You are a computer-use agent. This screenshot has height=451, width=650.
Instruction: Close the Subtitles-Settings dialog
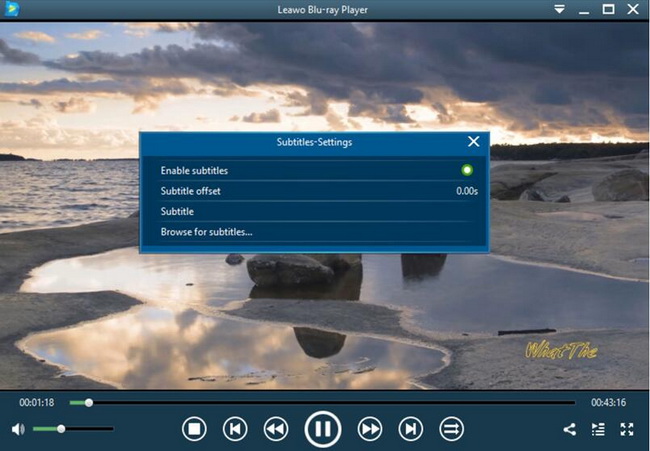coord(474,142)
